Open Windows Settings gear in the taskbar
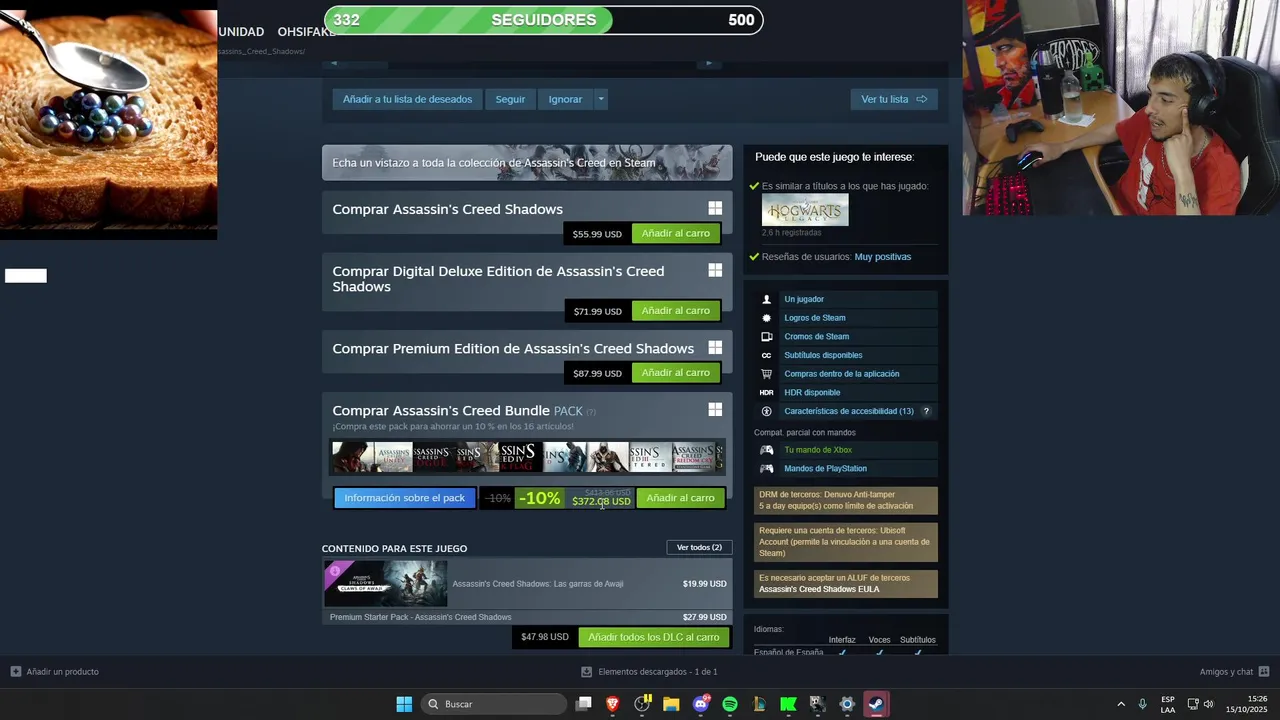1280x720 pixels. pos(847,704)
